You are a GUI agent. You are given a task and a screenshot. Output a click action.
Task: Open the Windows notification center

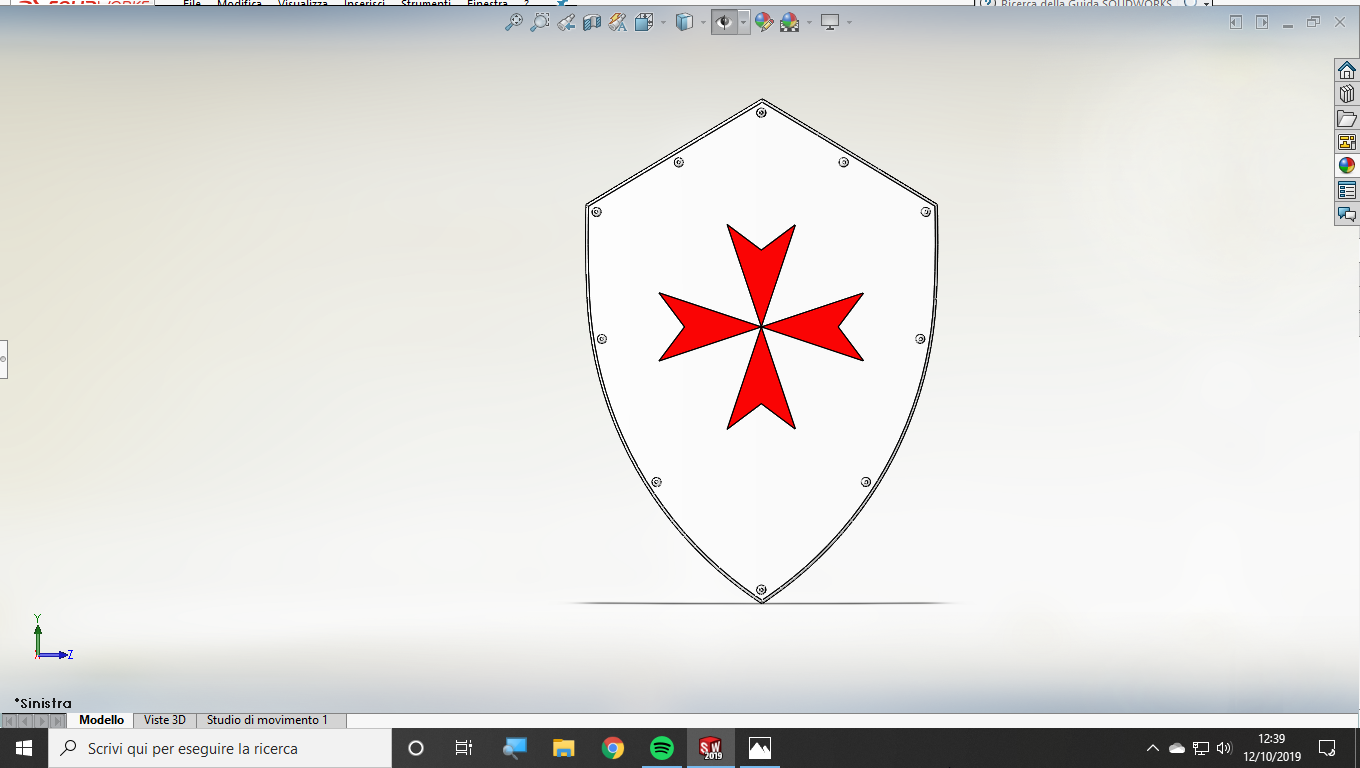[1327, 748]
